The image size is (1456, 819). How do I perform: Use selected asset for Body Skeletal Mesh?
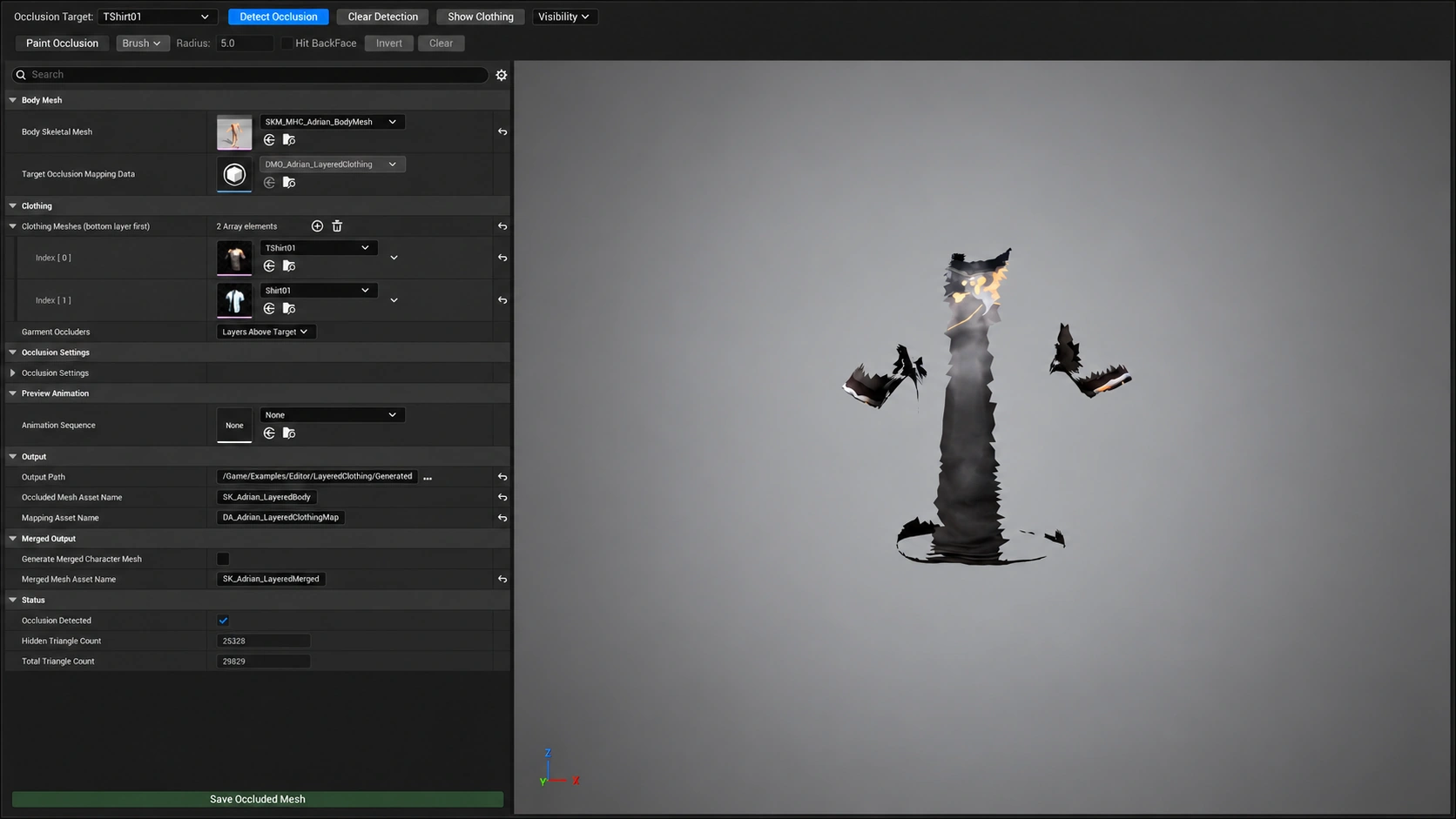click(270, 140)
